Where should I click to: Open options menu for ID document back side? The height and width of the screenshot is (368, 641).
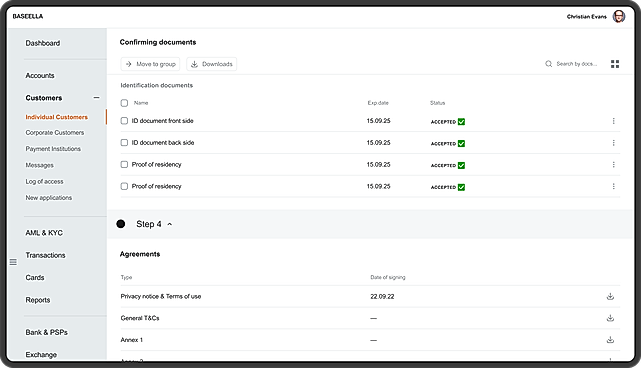pyautogui.click(x=613, y=143)
